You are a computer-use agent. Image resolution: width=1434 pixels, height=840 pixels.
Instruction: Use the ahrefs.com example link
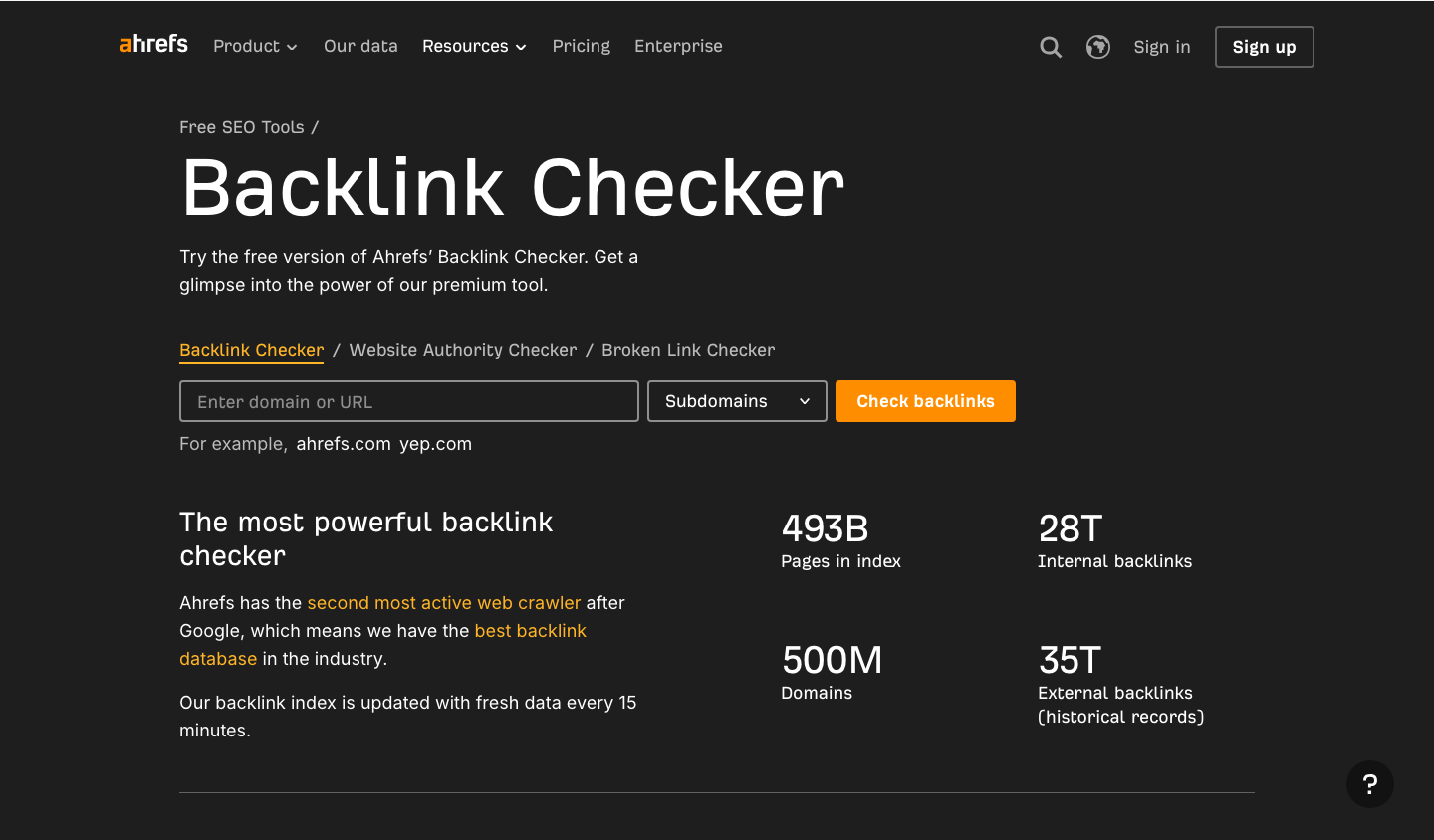(344, 444)
